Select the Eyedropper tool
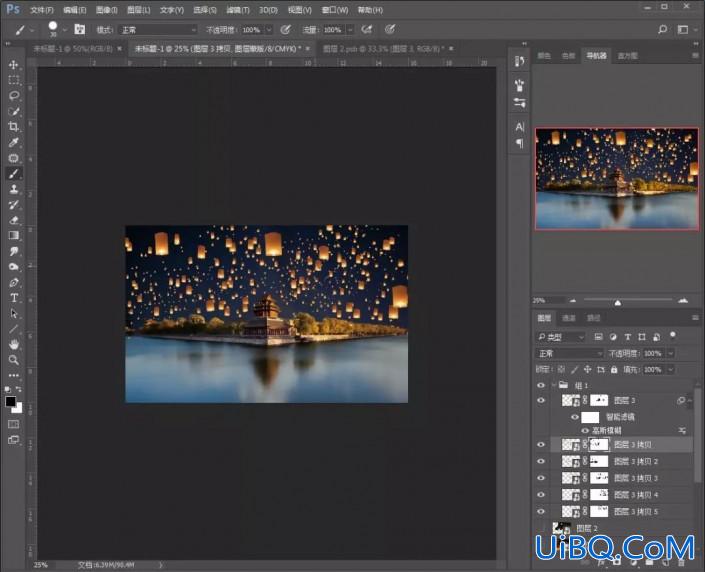 13,142
